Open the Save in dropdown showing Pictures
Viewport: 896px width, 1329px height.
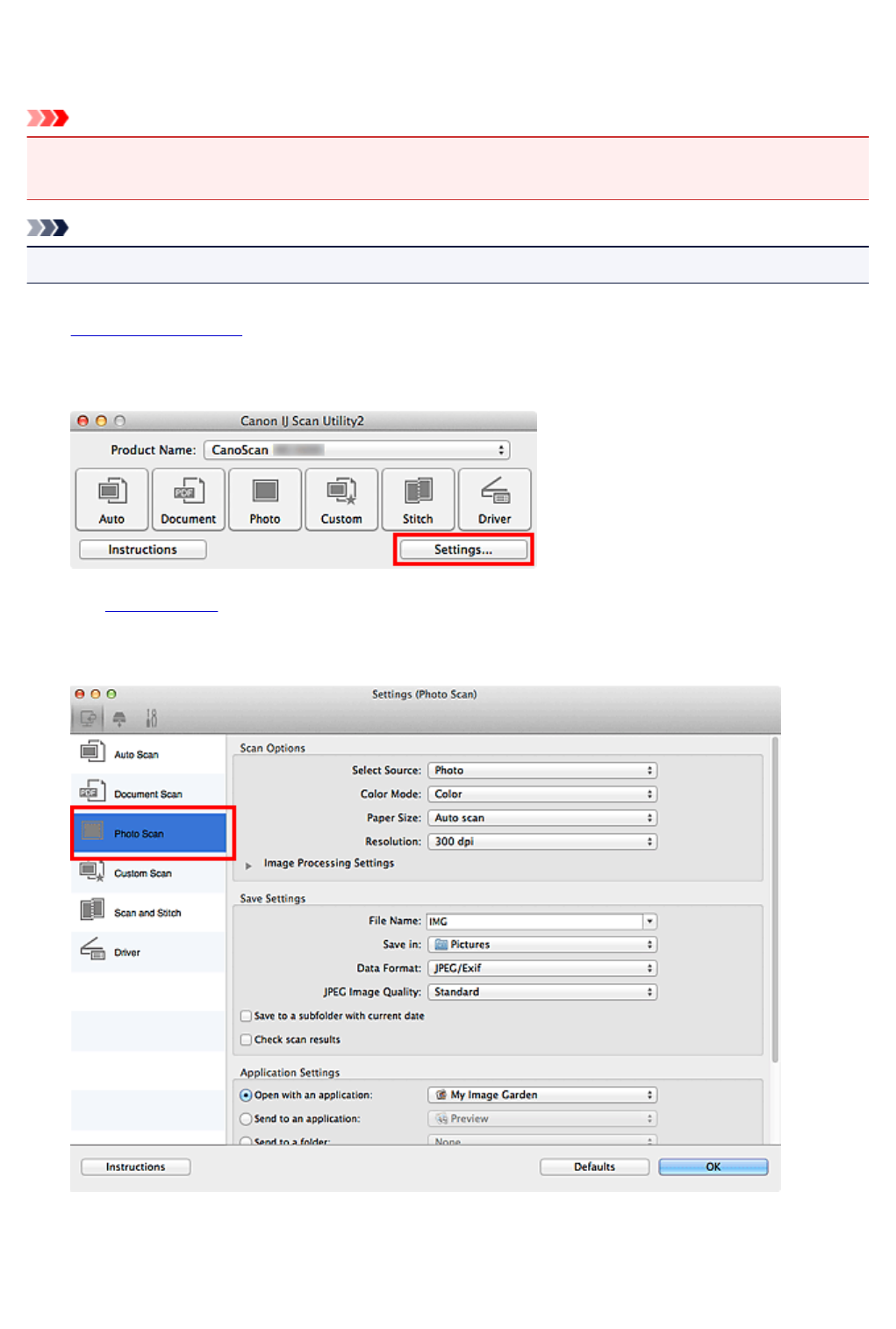point(542,945)
